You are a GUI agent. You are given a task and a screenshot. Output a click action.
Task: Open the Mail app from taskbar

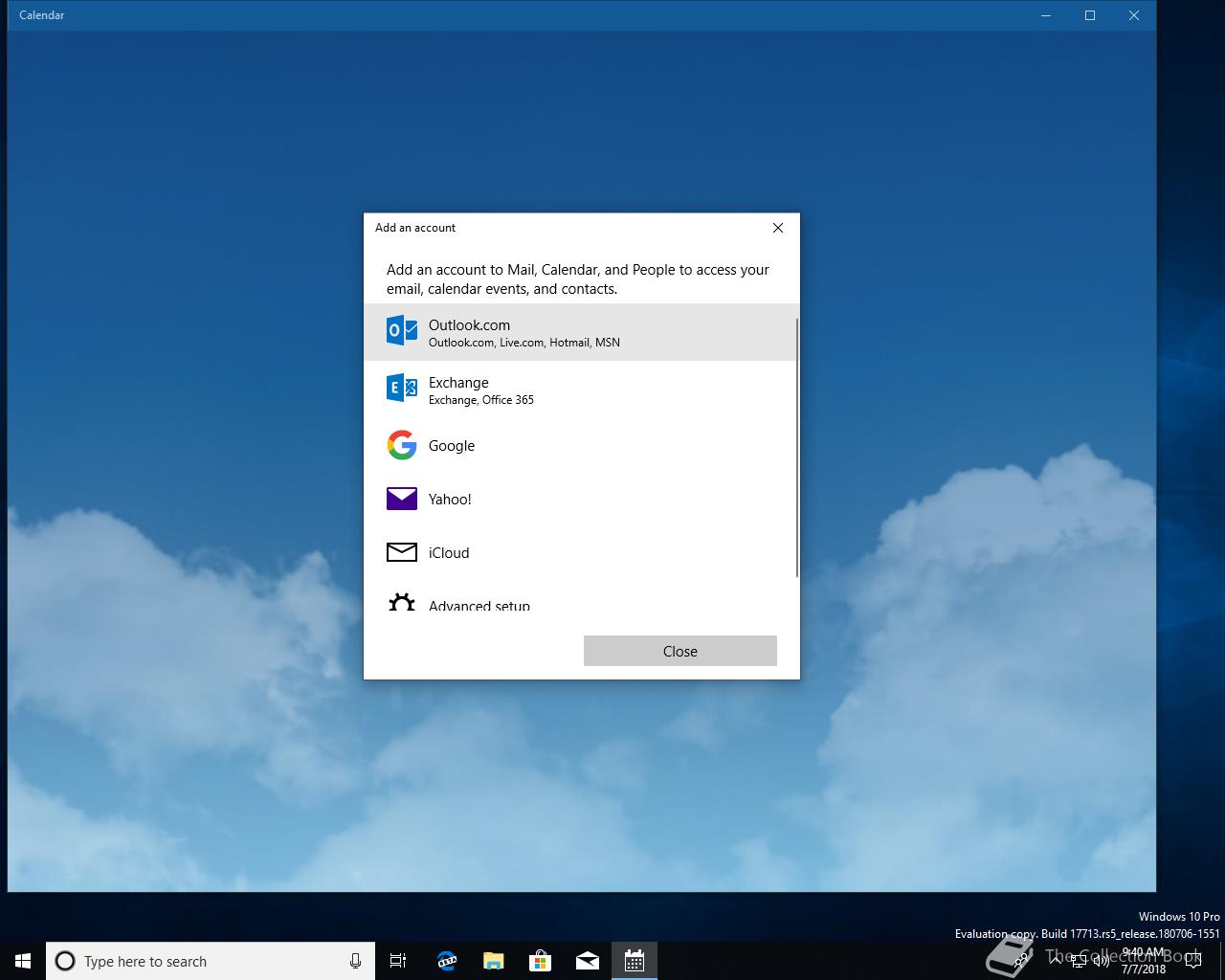pyautogui.click(x=588, y=961)
